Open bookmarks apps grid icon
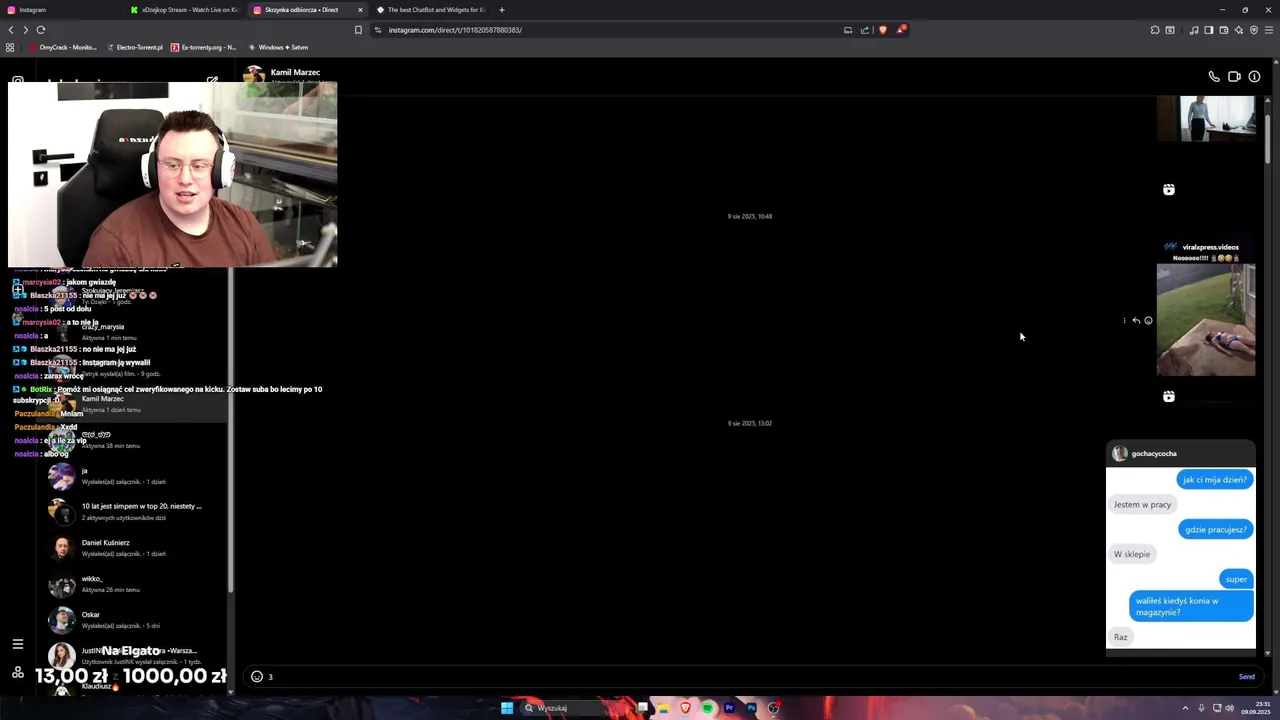The width and height of the screenshot is (1280, 720). point(10,47)
